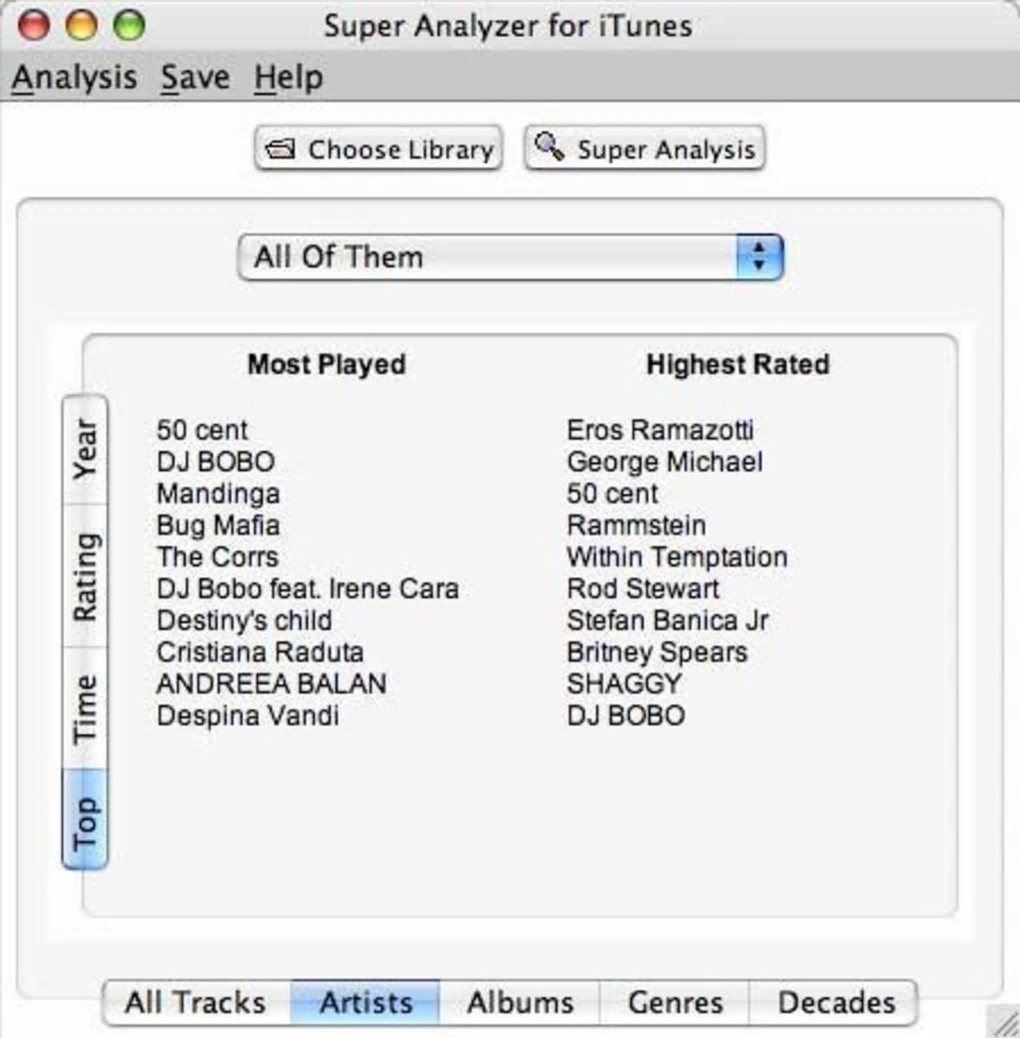Image resolution: width=1020 pixels, height=1038 pixels.
Task: Select Britney Spears entry
Action: tap(657, 653)
